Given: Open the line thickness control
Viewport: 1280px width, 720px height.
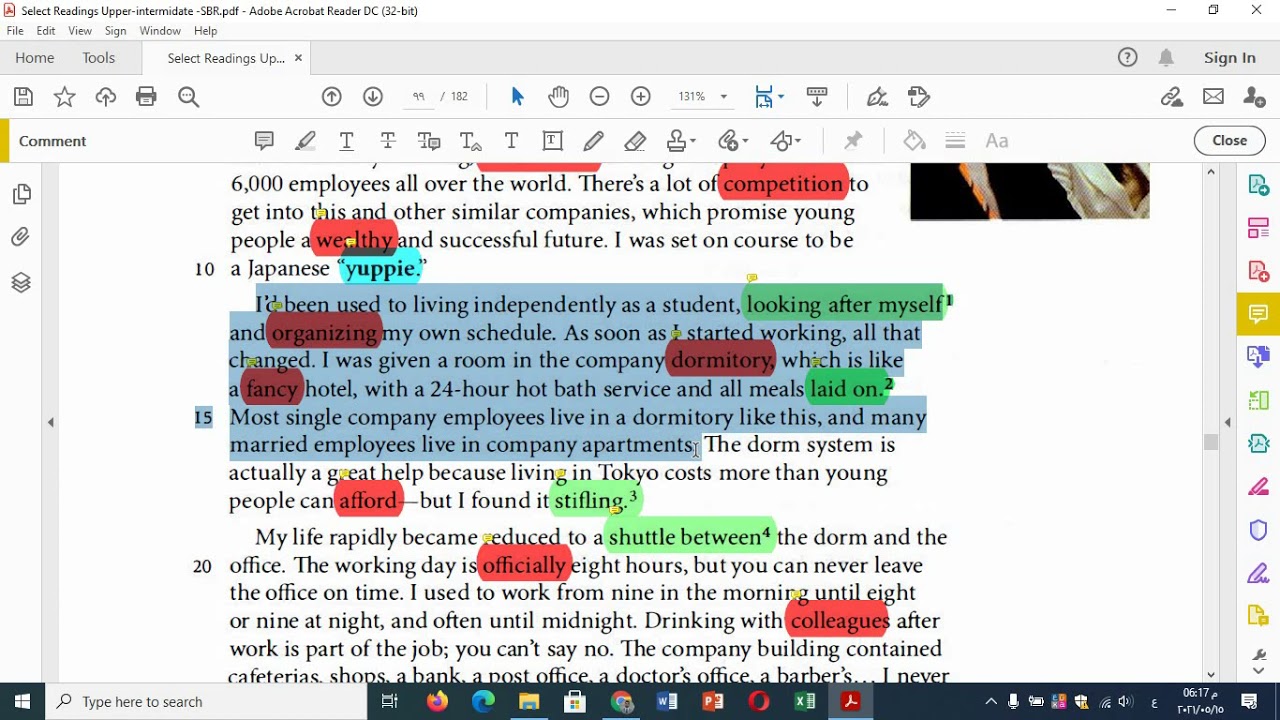Looking at the screenshot, I should (955, 141).
